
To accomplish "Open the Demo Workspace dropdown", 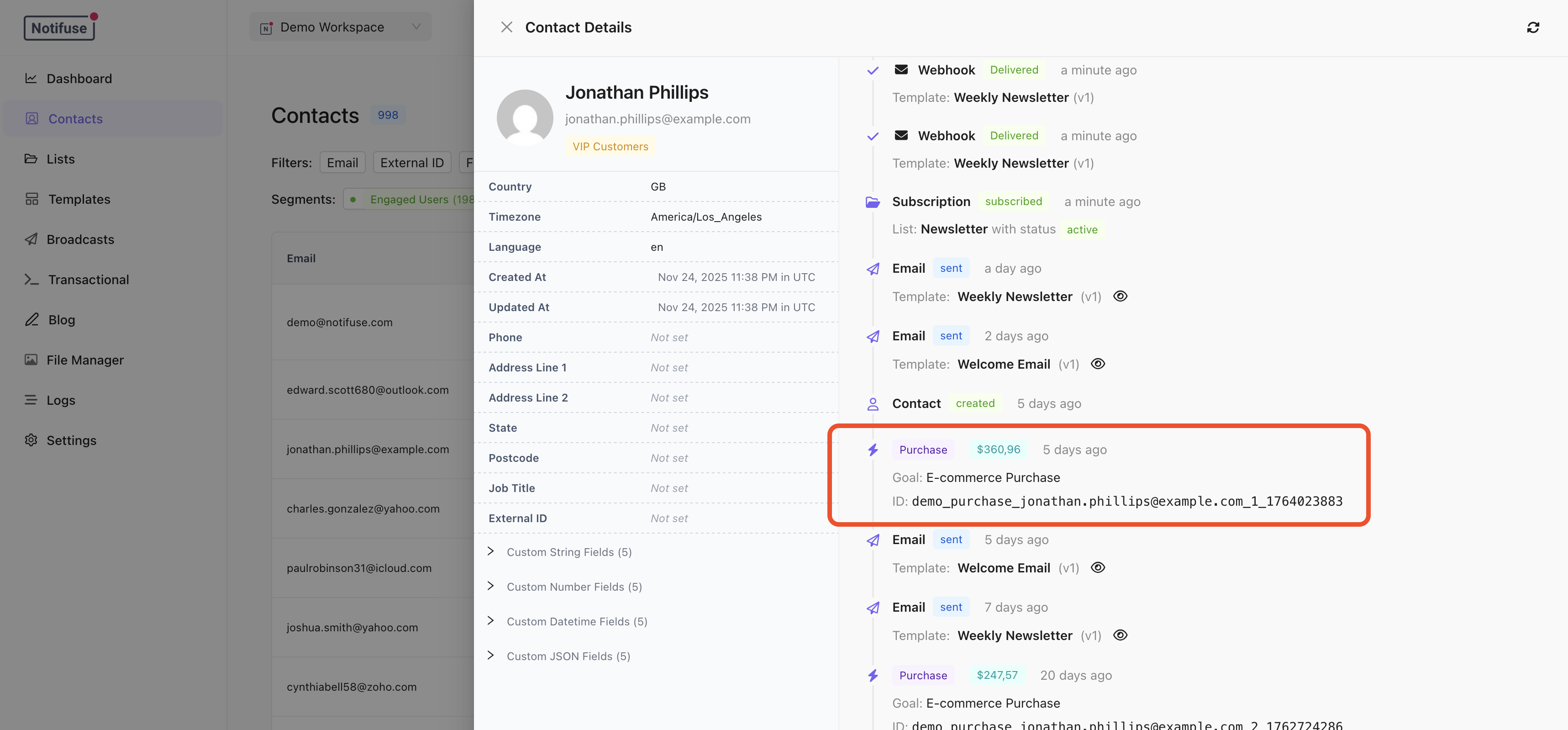I will pyautogui.click(x=340, y=27).
